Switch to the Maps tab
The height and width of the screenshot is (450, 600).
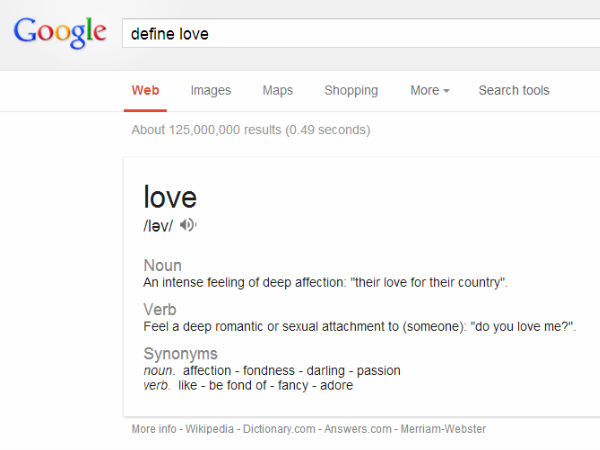pos(277,90)
